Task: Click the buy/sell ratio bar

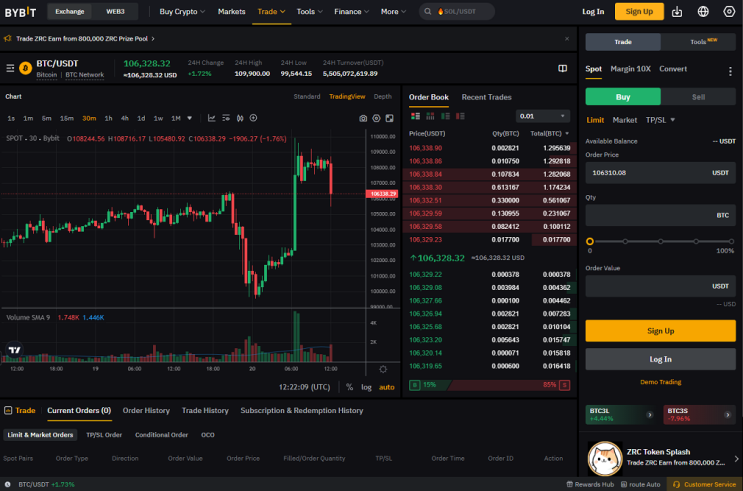Action: pyautogui.click(x=489, y=385)
